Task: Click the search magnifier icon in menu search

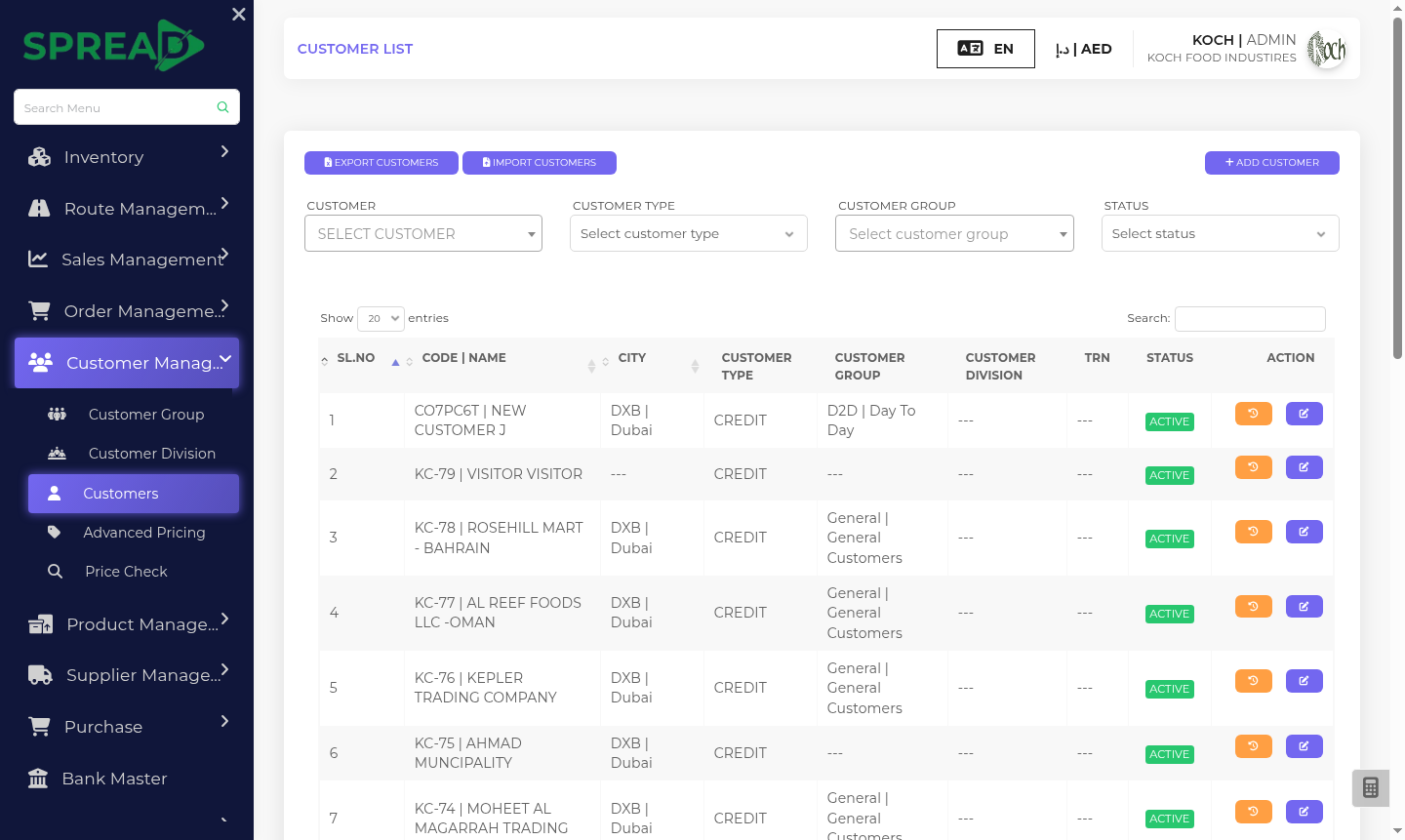Action: [222, 107]
